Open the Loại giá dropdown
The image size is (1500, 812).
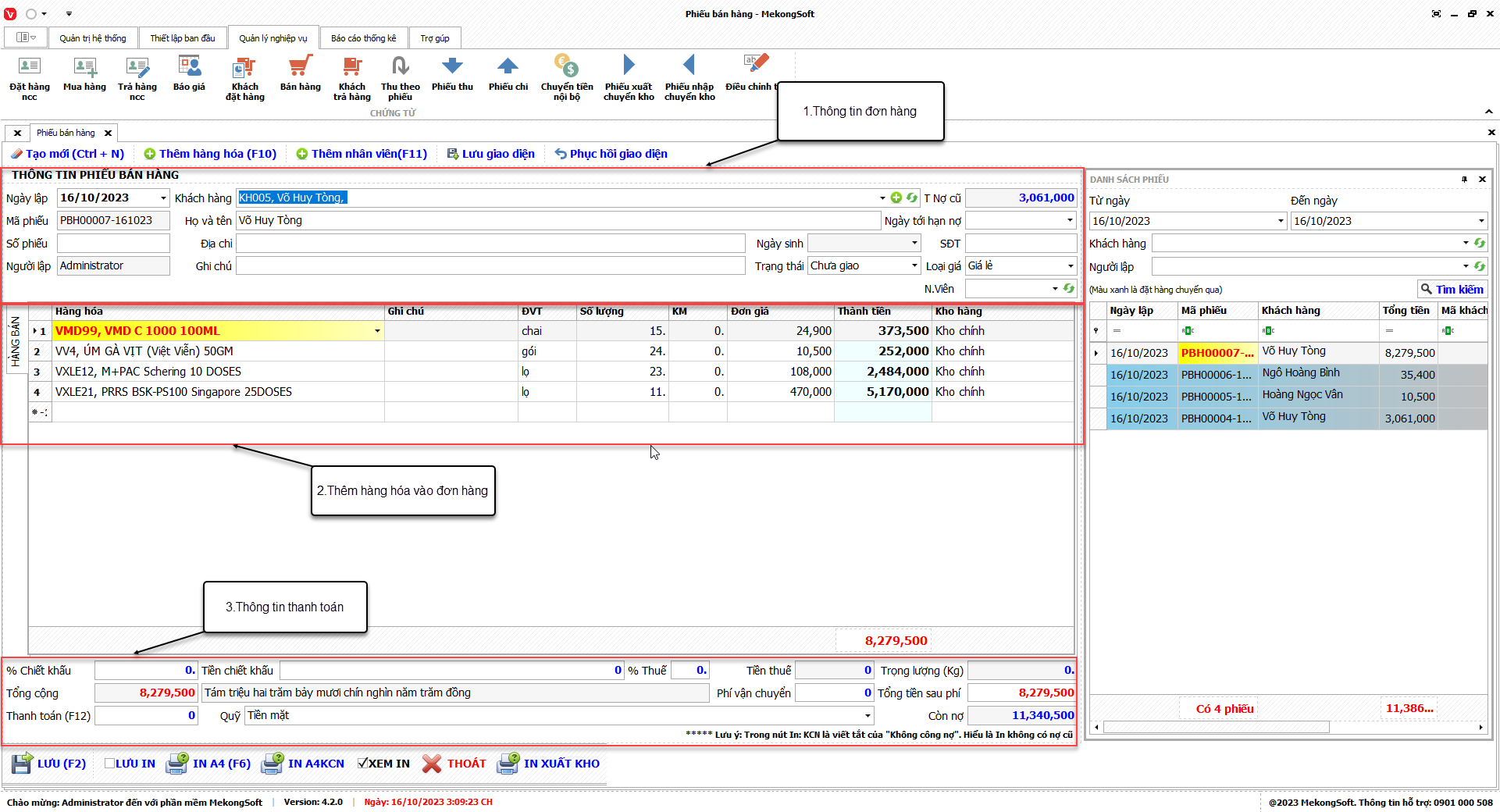click(x=1070, y=266)
